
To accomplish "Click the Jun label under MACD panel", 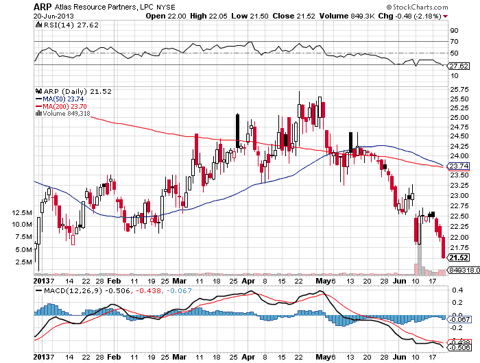I will 399,357.
